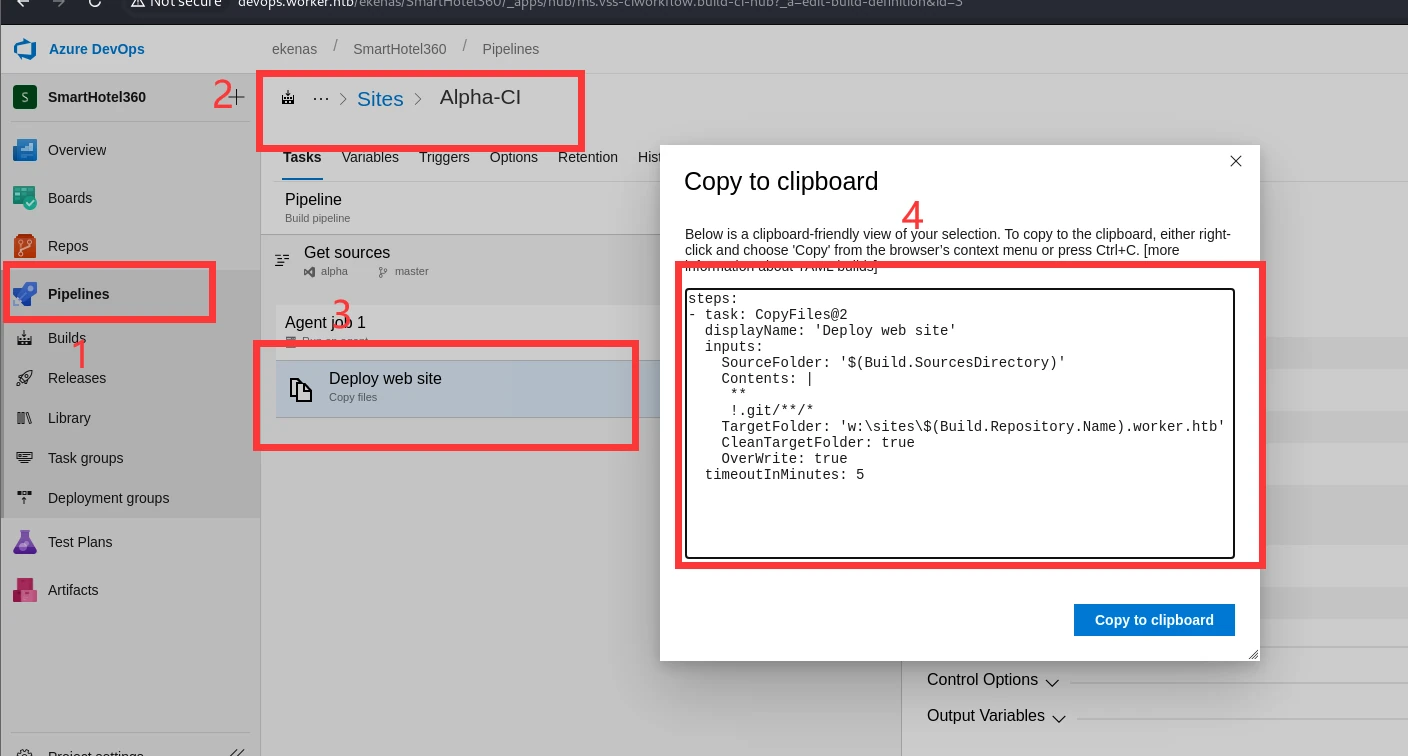1408x756 pixels.
Task: Click the Azure DevOps logo icon
Action: click(x=24, y=49)
